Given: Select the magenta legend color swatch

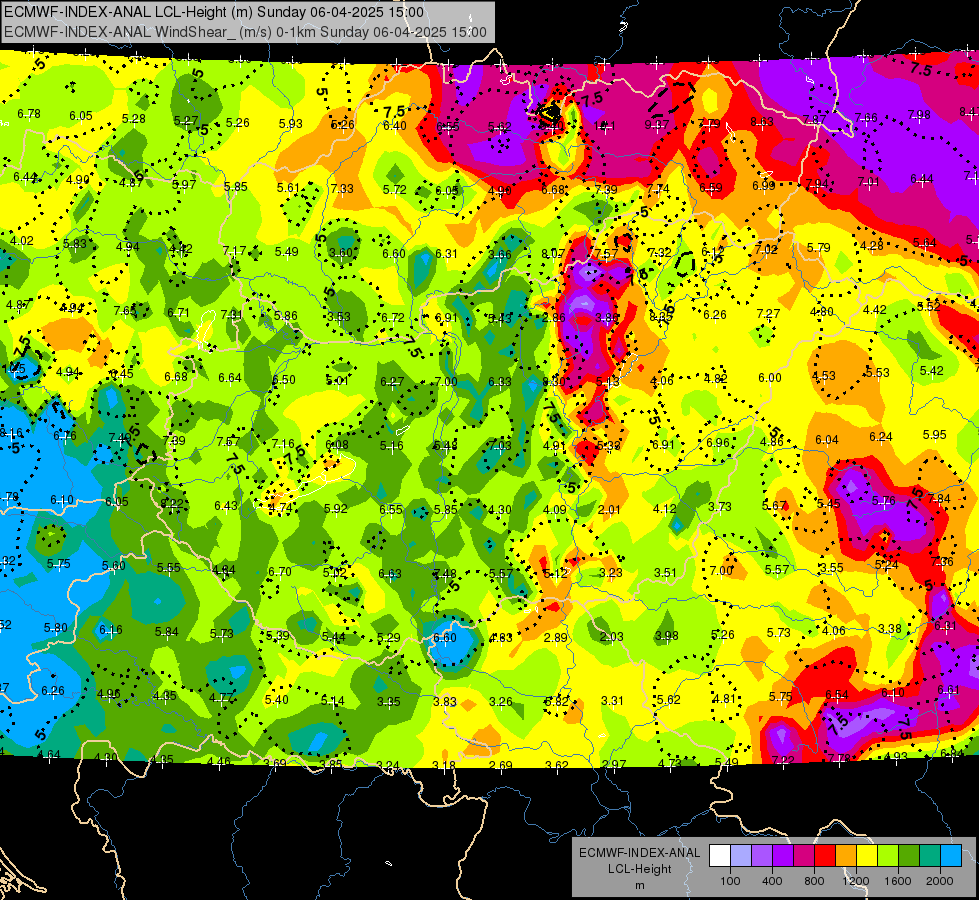Looking at the screenshot, I should coord(804,856).
